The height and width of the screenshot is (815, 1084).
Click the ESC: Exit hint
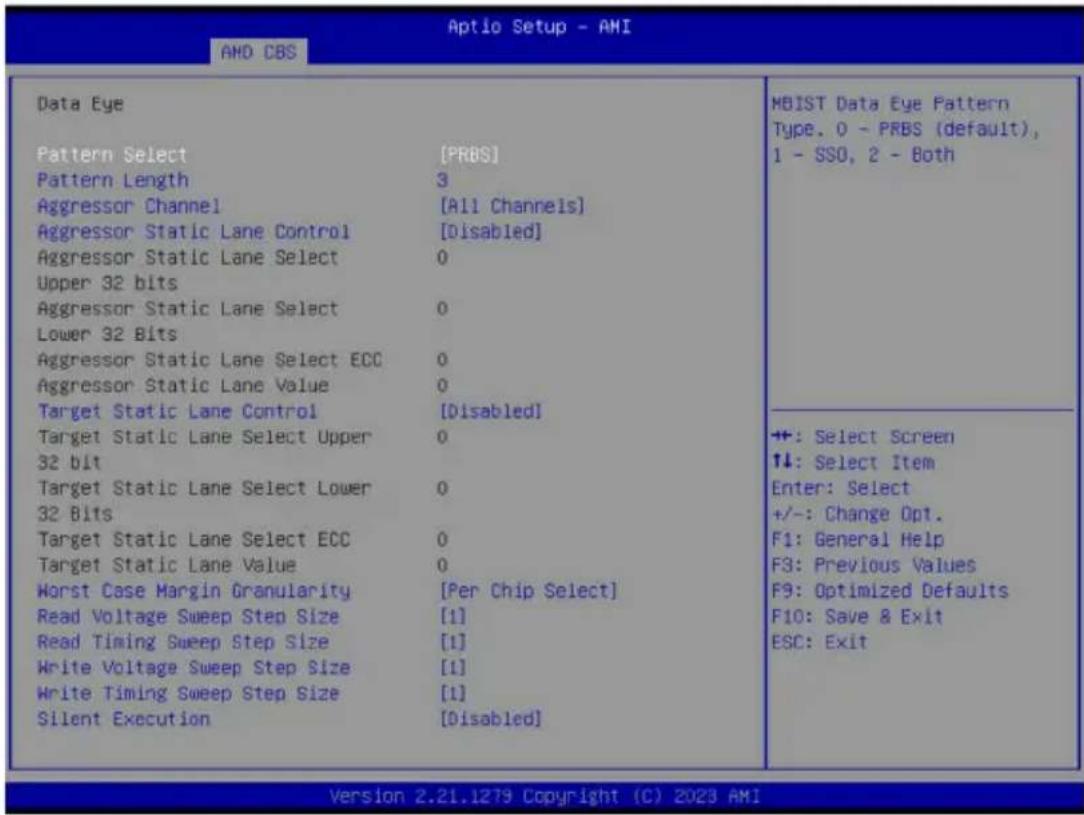pyautogui.click(x=819, y=642)
